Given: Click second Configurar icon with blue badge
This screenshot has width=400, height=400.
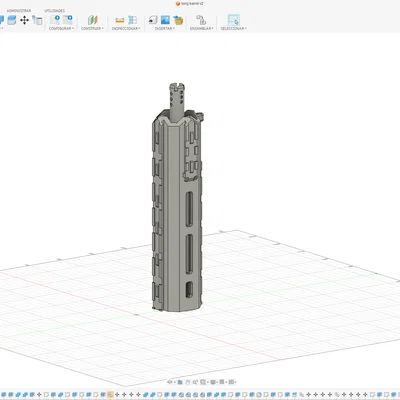Looking at the screenshot, I should tap(68, 20).
